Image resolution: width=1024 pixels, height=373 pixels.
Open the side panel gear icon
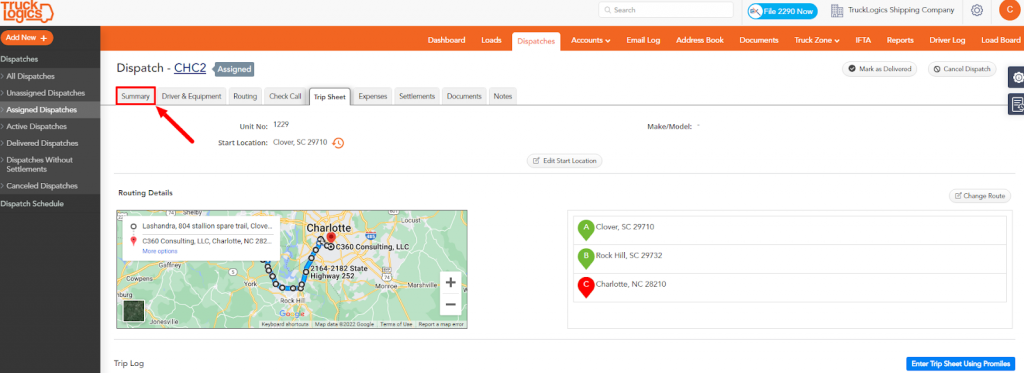[1017, 78]
